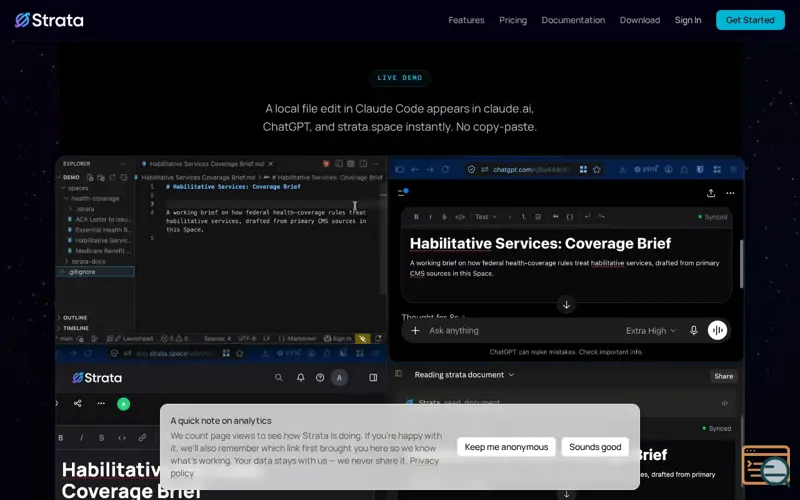
Task: Click the plus attach button in ChatGPT composer
Action: point(415,331)
